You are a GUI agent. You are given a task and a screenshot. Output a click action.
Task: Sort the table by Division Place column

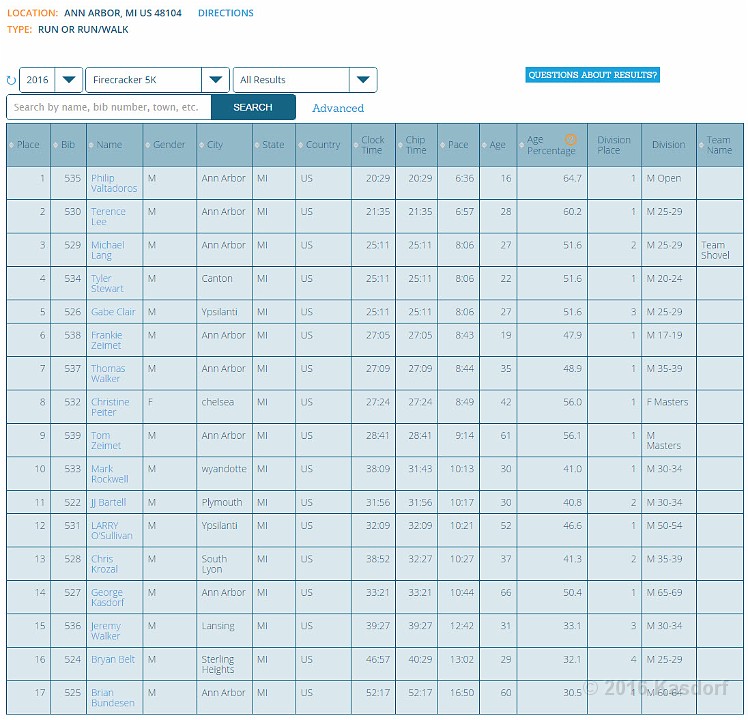(613, 145)
